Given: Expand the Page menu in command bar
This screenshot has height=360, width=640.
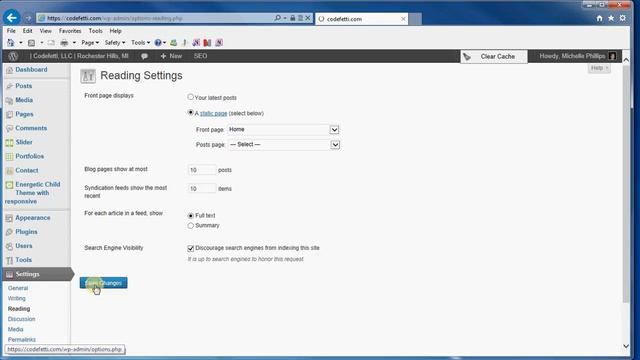Looking at the screenshot, I should click(x=90, y=42).
